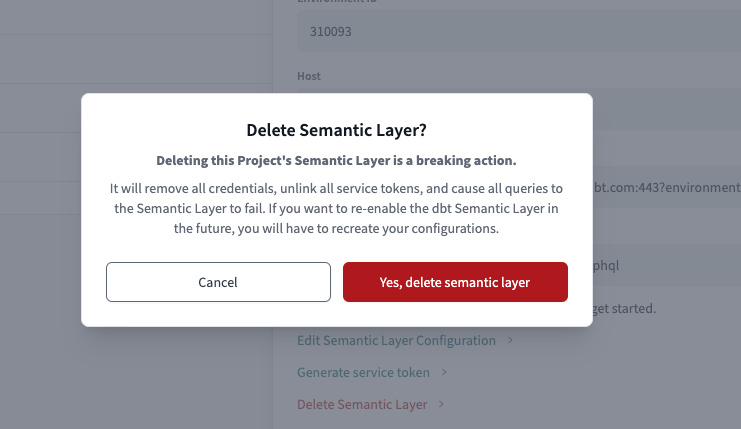This screenshot has height=429, width=741.
Task: Click dimmed backdrop below the dialog's left side
Action: 136,380
